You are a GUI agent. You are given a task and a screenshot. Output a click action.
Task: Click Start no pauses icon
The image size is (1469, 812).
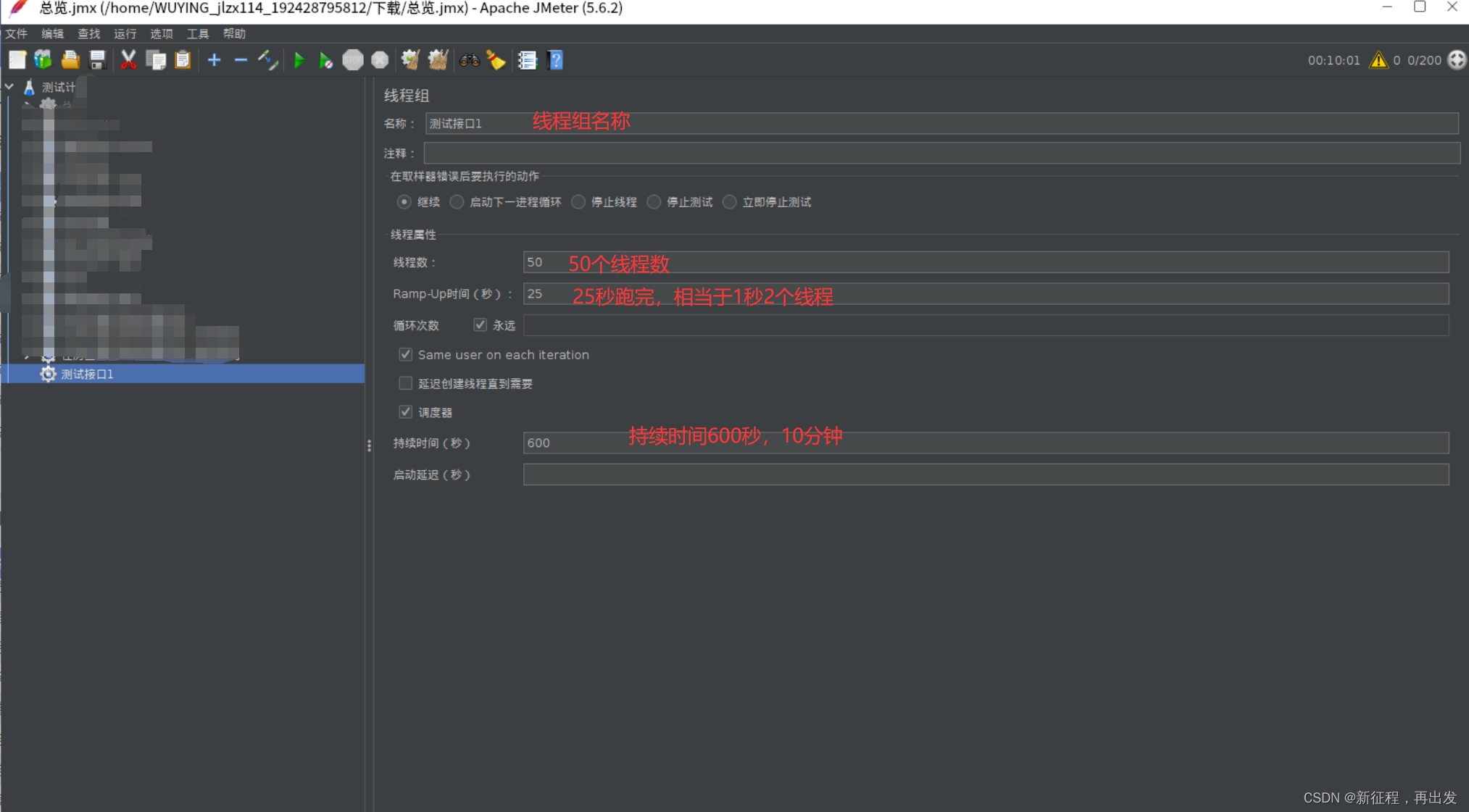pos(326,60)
